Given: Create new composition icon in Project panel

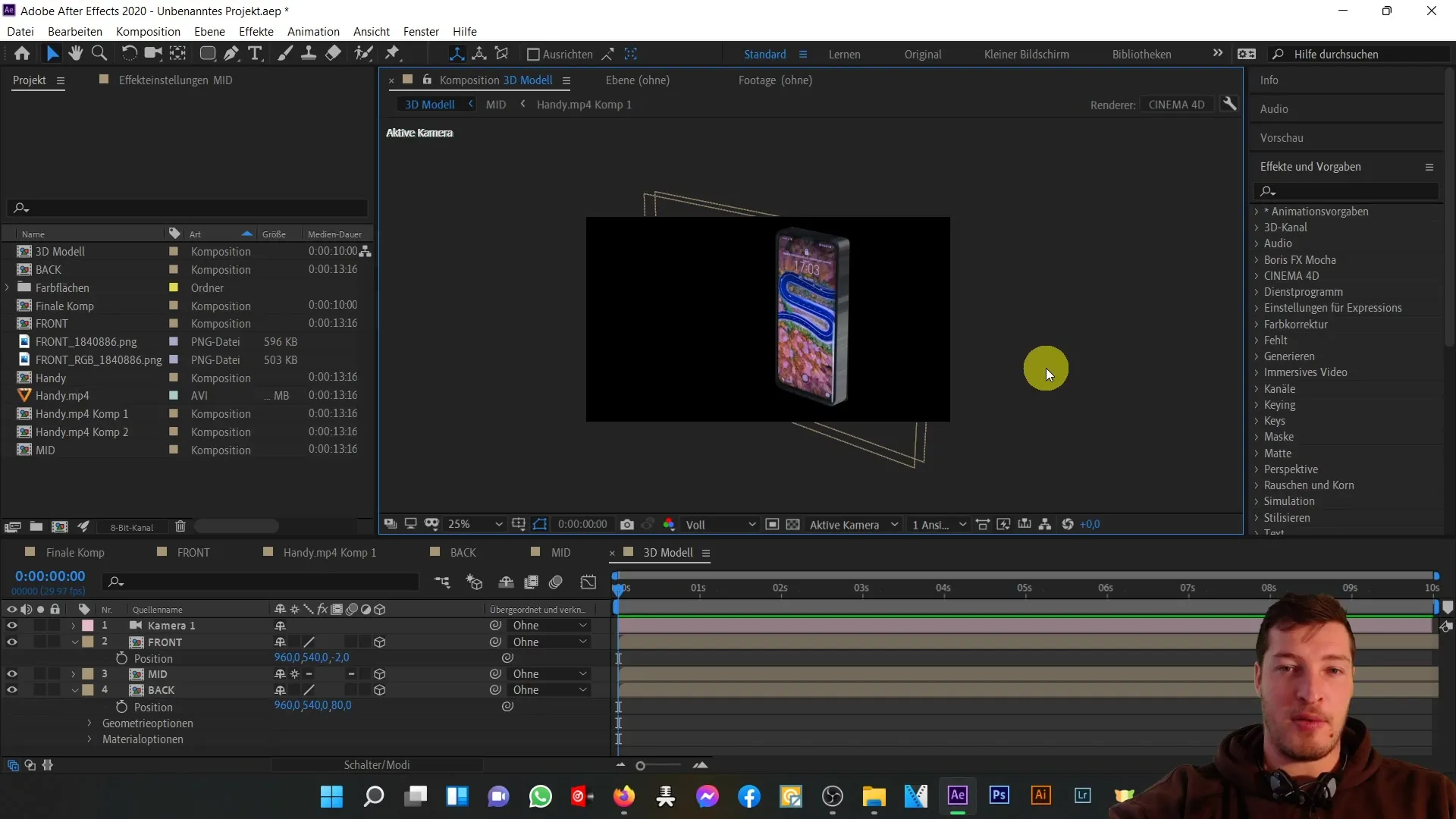Looking at the screenshot, I should click(59, 526).
